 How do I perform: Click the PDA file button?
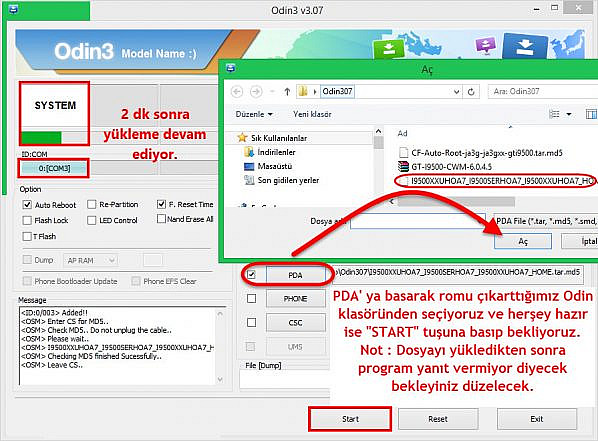295,275
